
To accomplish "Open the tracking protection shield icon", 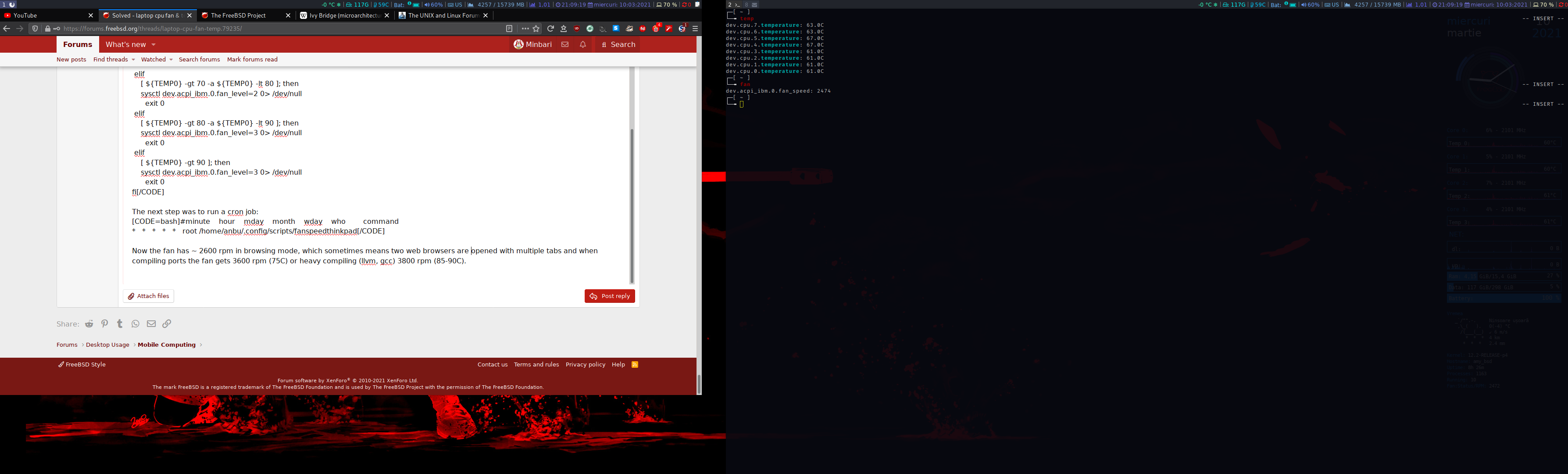I will click(x=35, y=29).
